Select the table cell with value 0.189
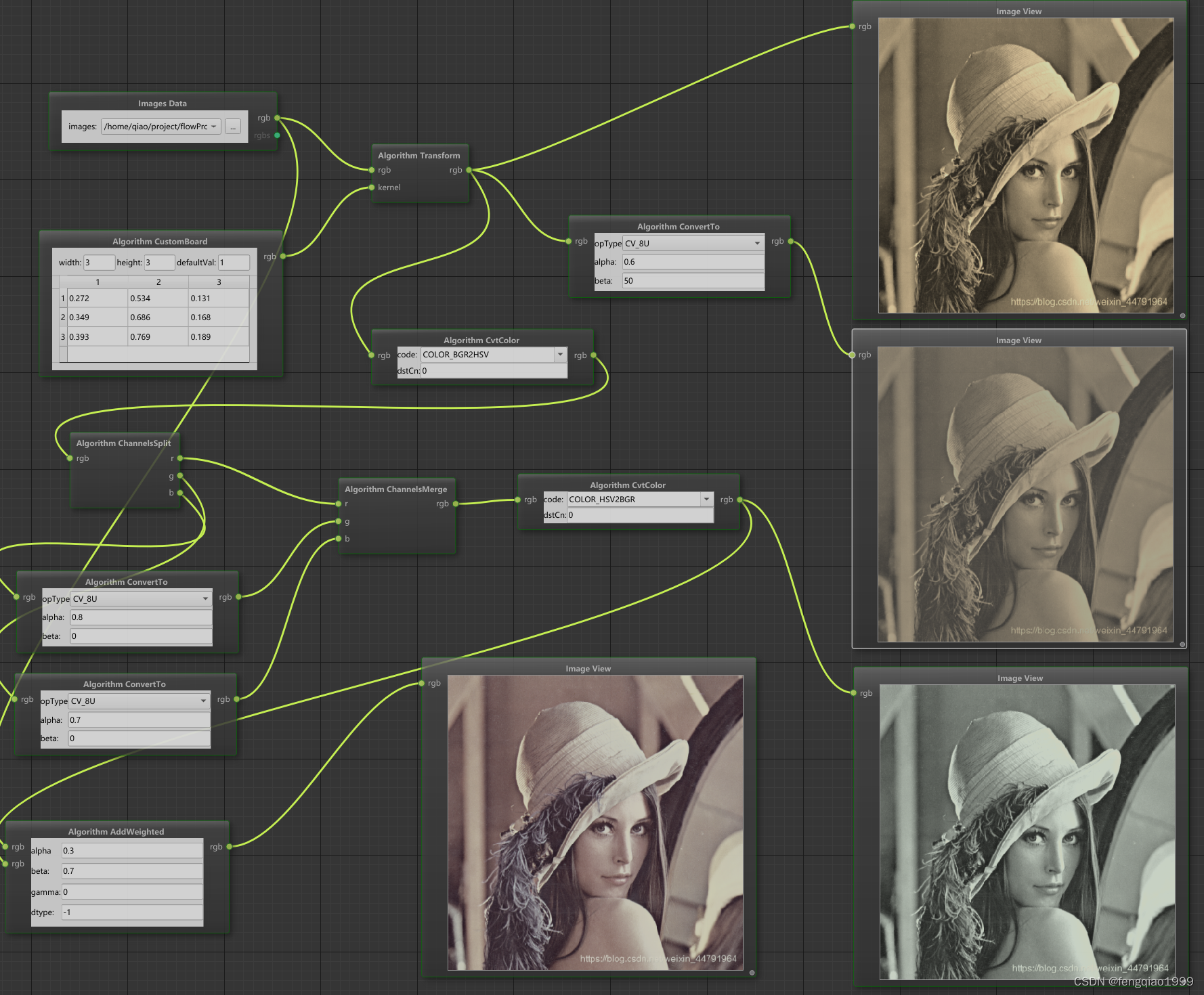1204x995 pixels. click(x=219, y=337)
